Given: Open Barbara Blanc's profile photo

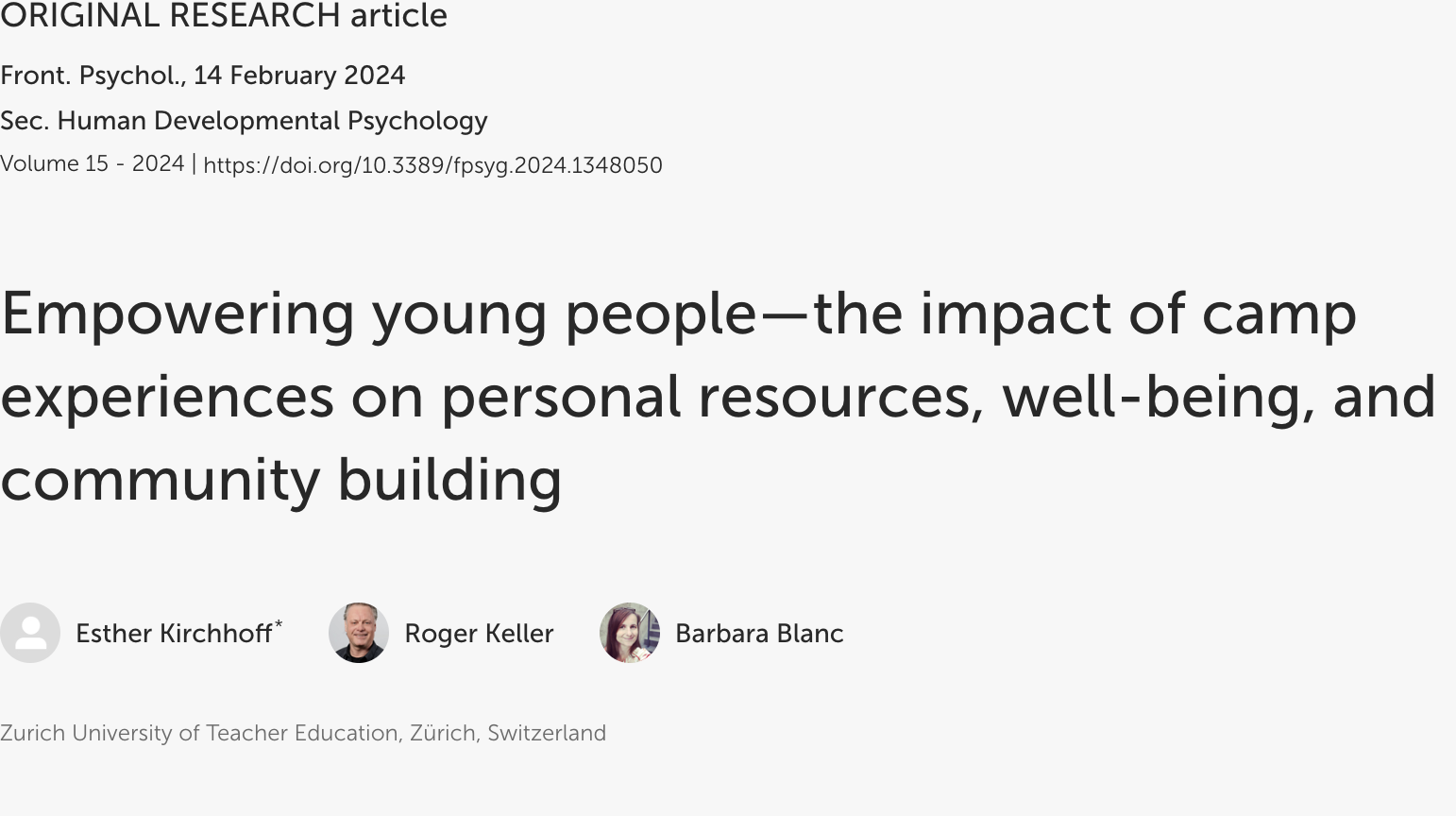Looking at the screenshot, I should pos(630,633).
